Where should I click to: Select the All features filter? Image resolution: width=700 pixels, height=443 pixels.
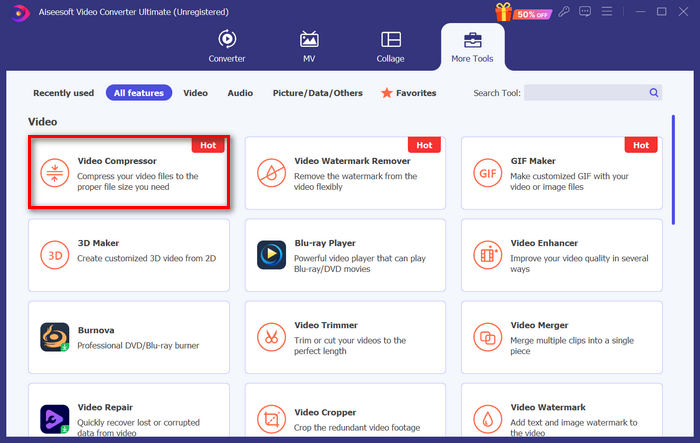click(x=139, y=93)
